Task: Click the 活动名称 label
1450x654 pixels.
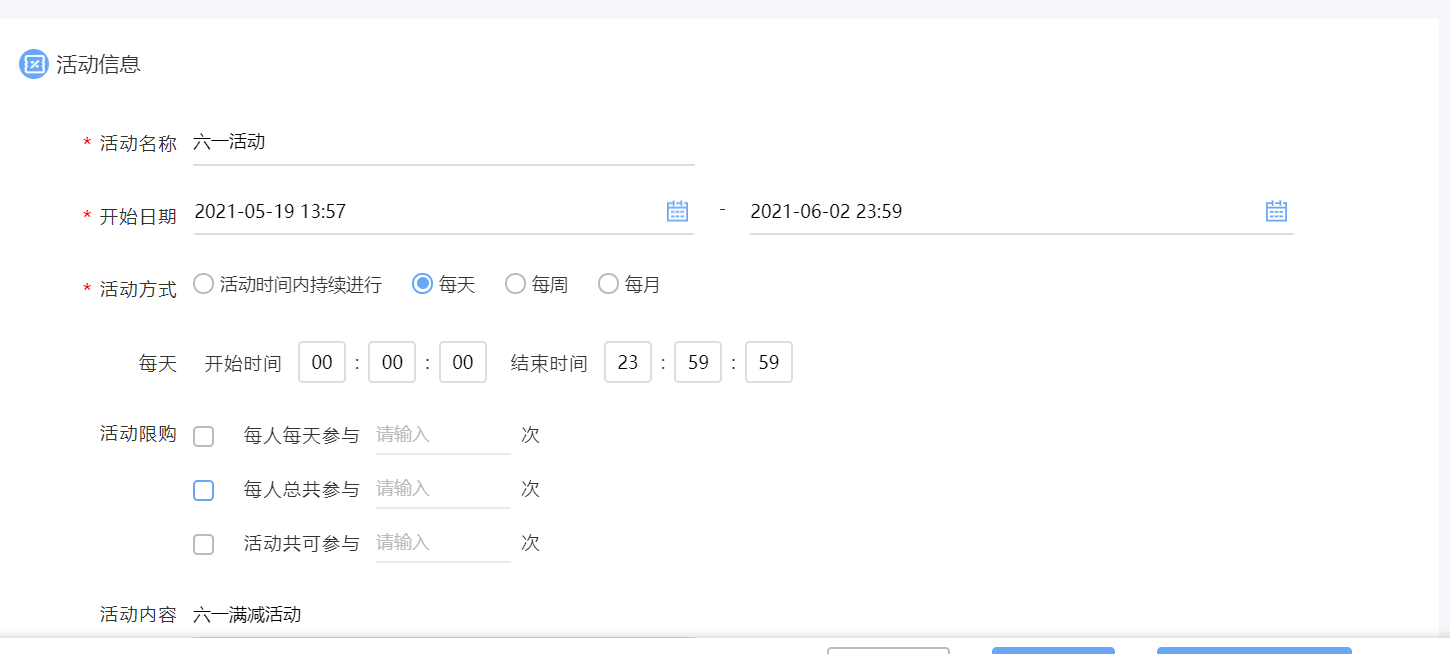Action: coord(138,144)
